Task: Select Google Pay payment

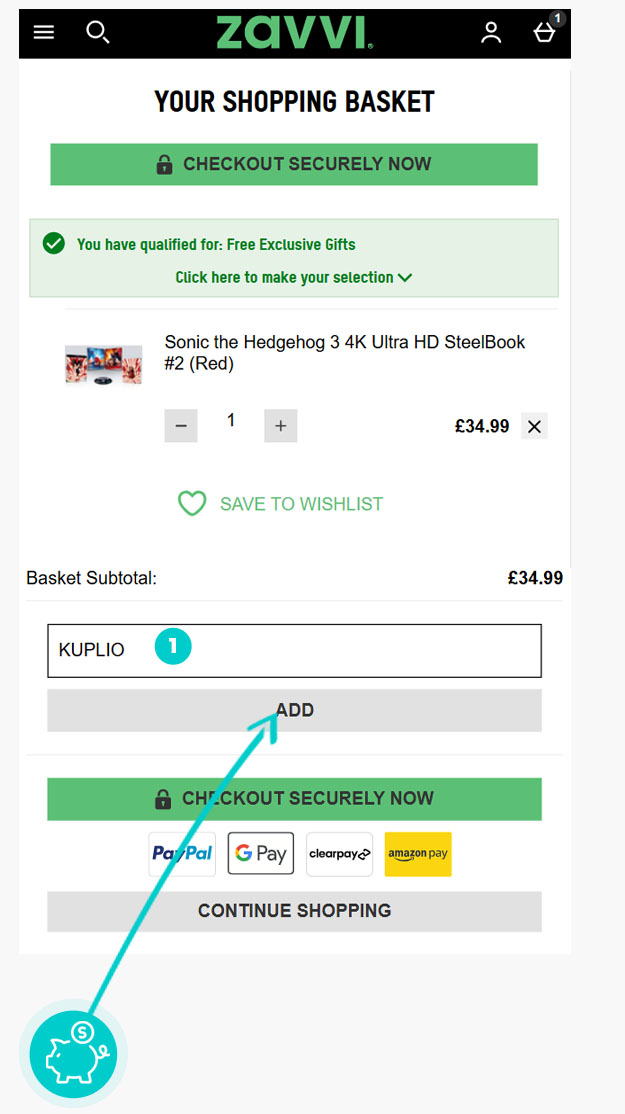Action: (x=261, y=854)
